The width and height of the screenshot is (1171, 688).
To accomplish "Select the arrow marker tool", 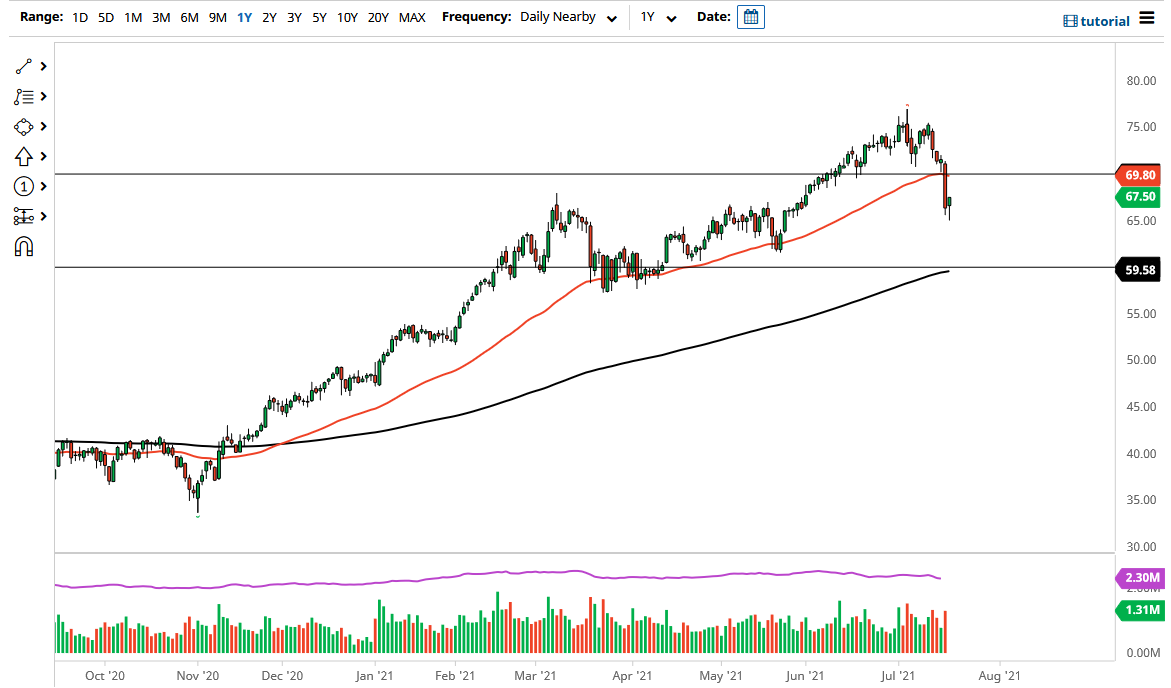I will [x=25, y=156].
